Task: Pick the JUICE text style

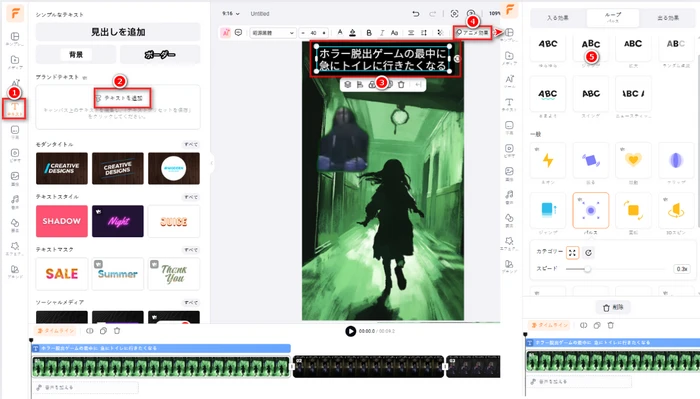Action: [x=174, y=221]
